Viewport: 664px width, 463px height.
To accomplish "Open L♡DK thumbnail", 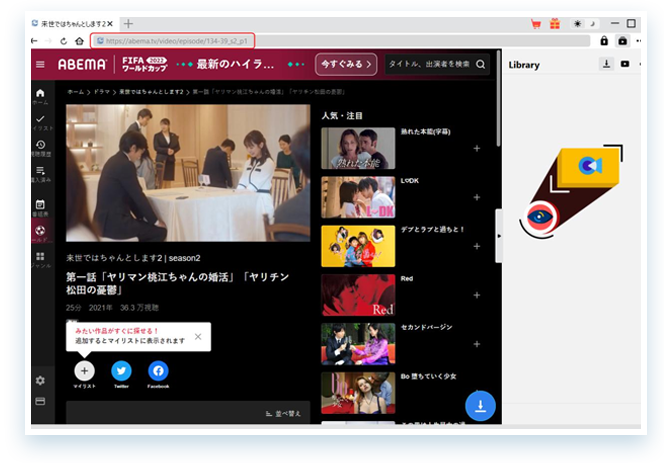I will tap(358, 197).
